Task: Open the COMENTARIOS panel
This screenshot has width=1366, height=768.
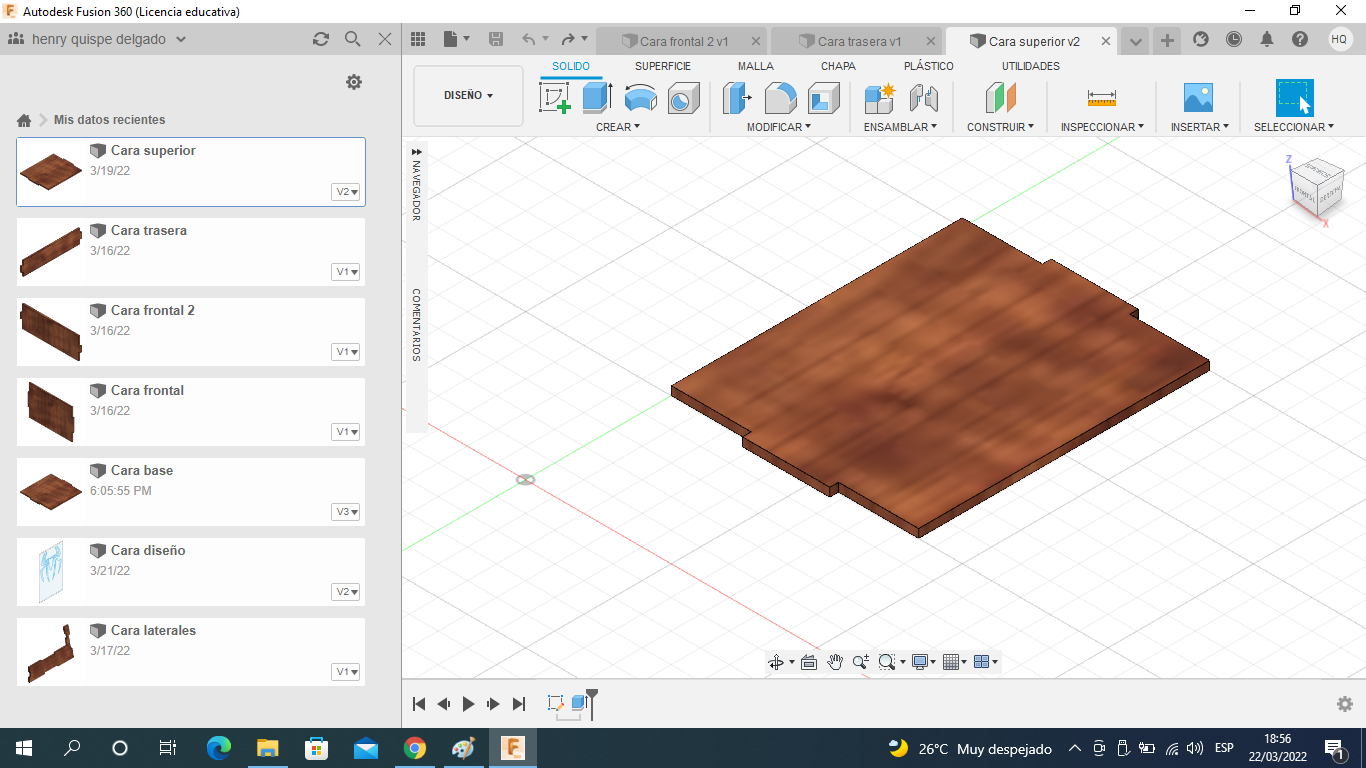Action: click(x=416, y=325)
